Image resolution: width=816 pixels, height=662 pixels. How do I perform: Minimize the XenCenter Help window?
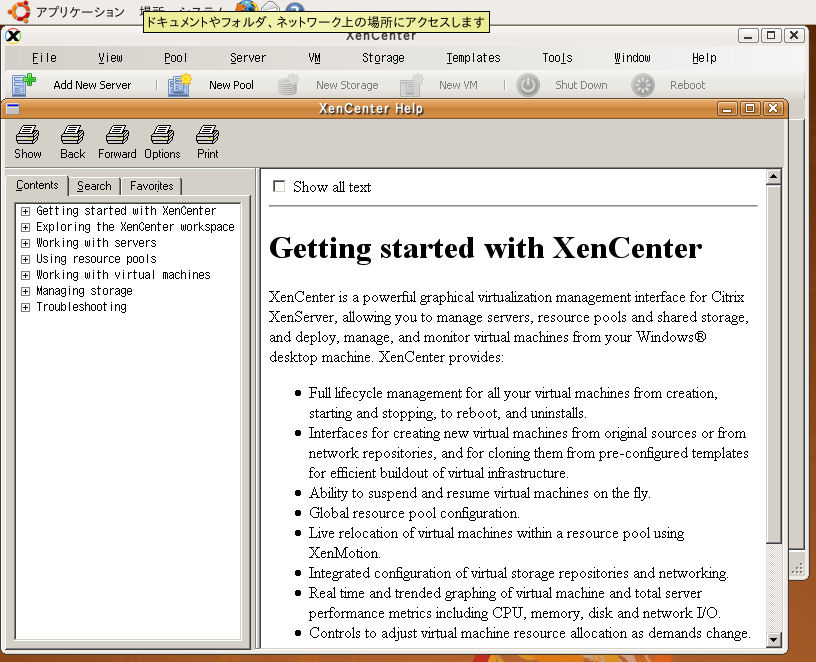[727, 108]
